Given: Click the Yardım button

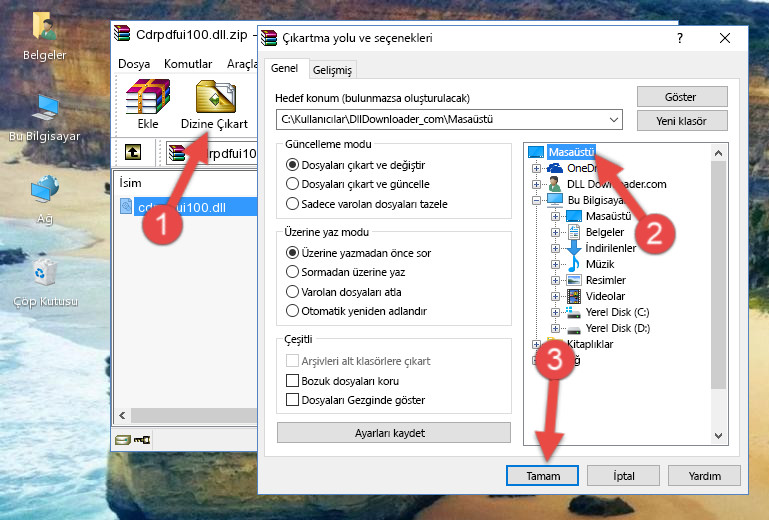Looking at the screenshot, I should click(x=704, y=475).
